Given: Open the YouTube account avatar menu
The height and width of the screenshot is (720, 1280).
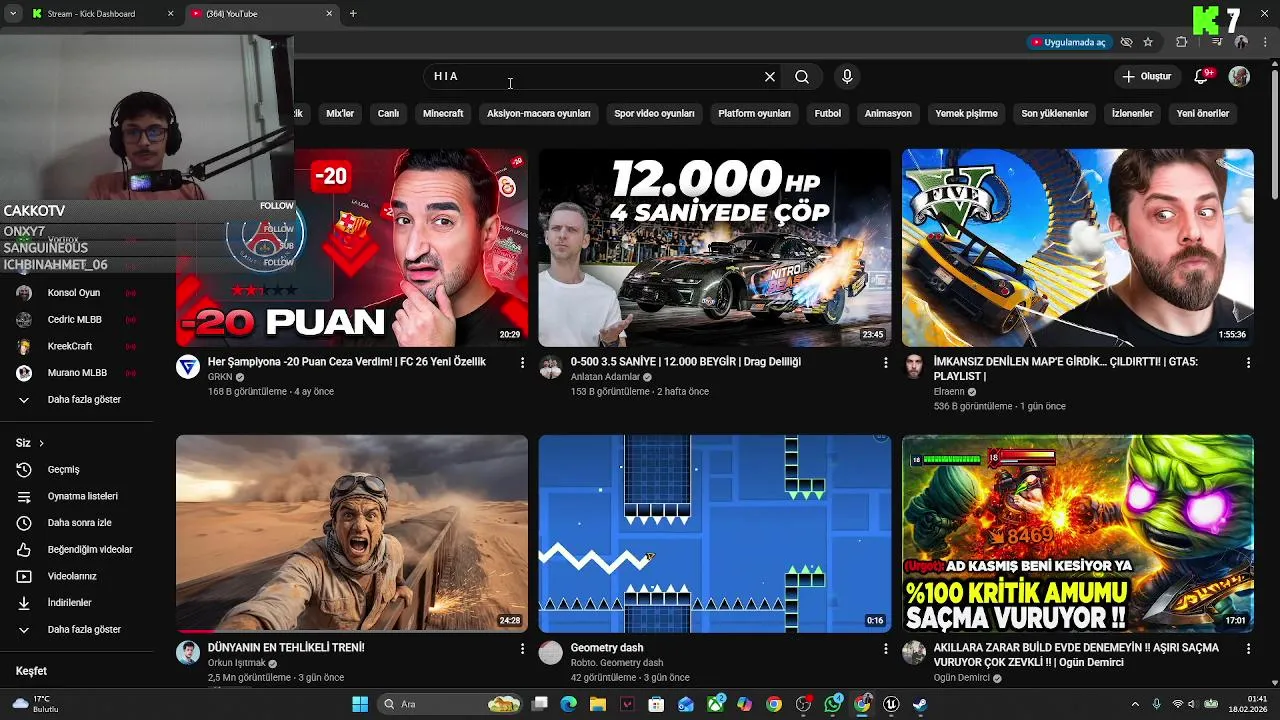Looking at the screenshot, I should [1239, 76].
